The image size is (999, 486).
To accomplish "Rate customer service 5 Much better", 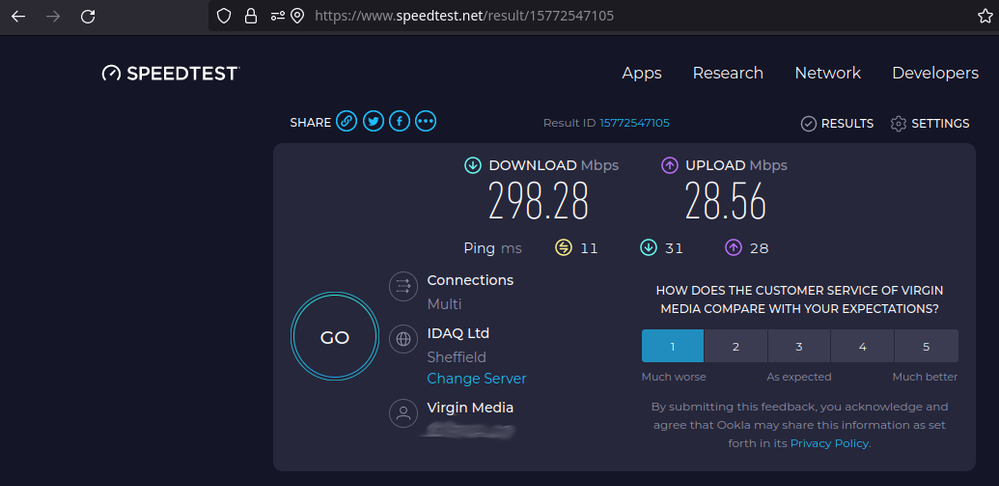I will (x=926, y=346).
